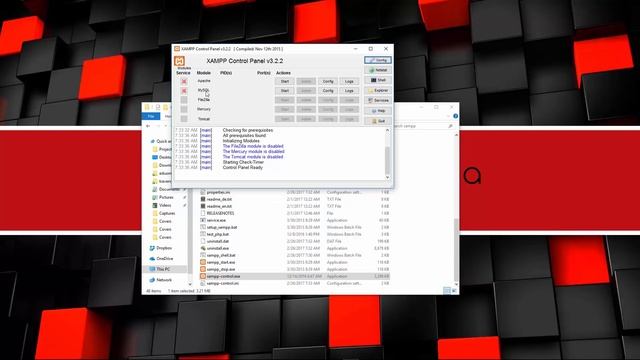Toggle the Mercury service box
The image size is (640, 360).
(x=184, y=109)
